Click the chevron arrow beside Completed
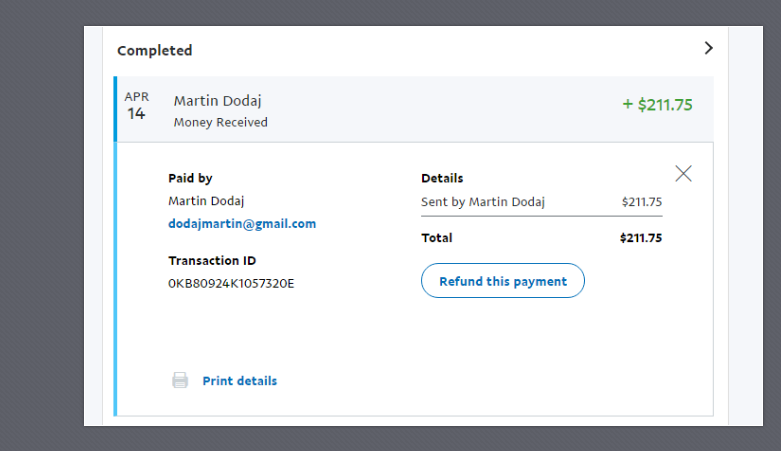Viewport: 781px width, 451px height. click(x=708, y=48)
